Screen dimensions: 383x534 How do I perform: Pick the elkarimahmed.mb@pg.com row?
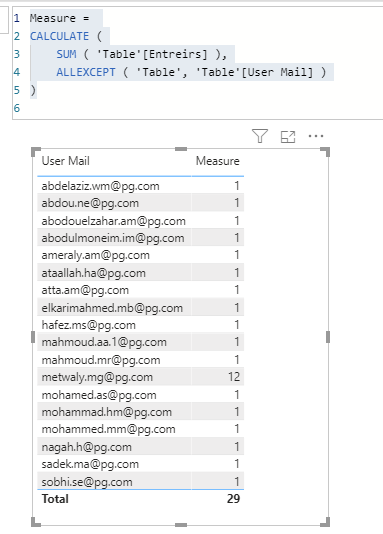point(141,308)
